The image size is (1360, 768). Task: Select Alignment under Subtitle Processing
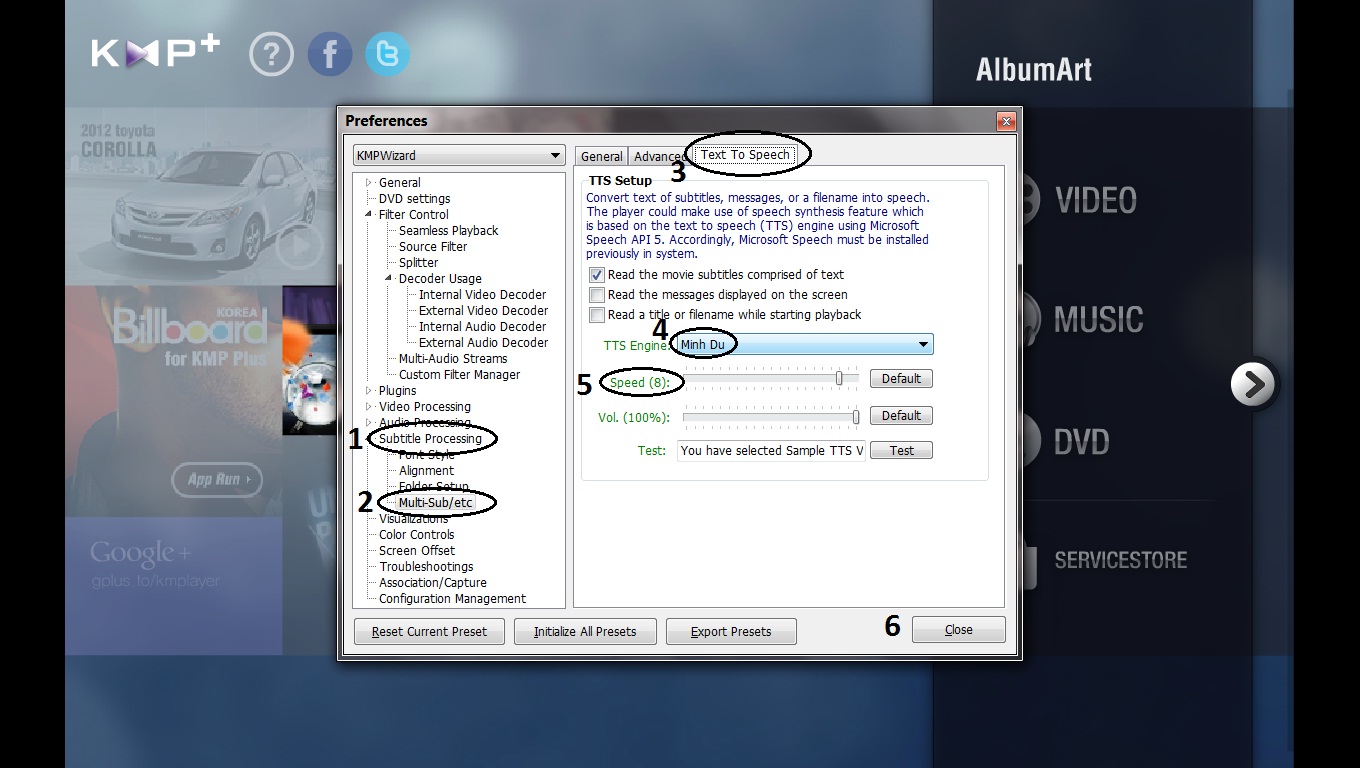tap(426, 471)
